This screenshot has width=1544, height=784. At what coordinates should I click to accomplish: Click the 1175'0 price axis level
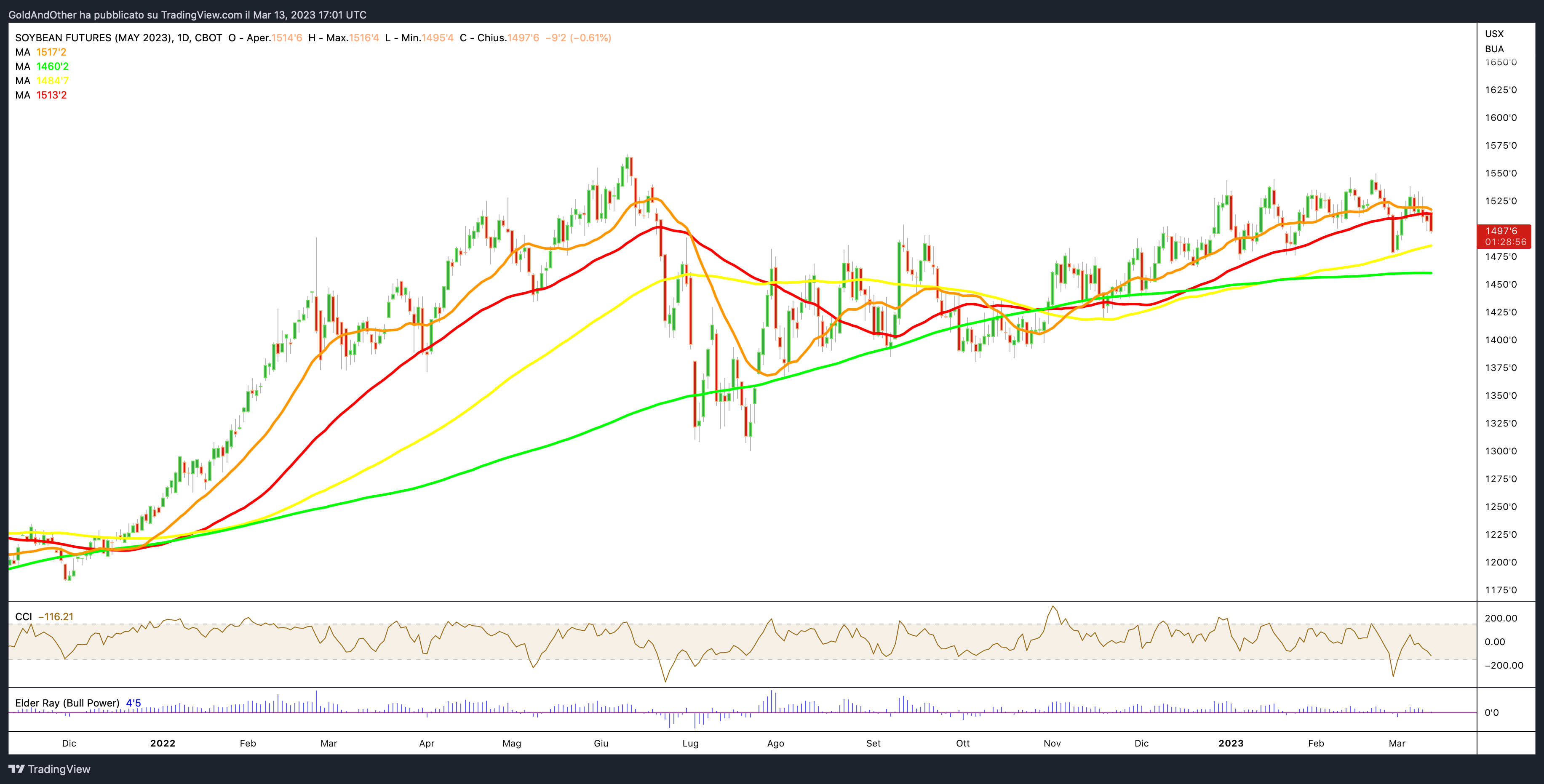1501,590
